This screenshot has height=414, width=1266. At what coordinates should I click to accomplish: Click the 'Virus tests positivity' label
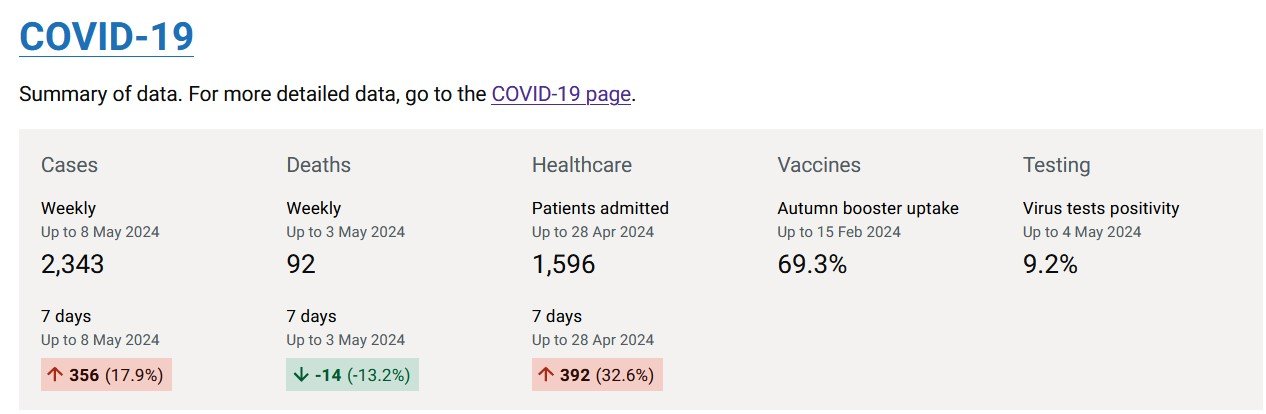point(1100,209)
